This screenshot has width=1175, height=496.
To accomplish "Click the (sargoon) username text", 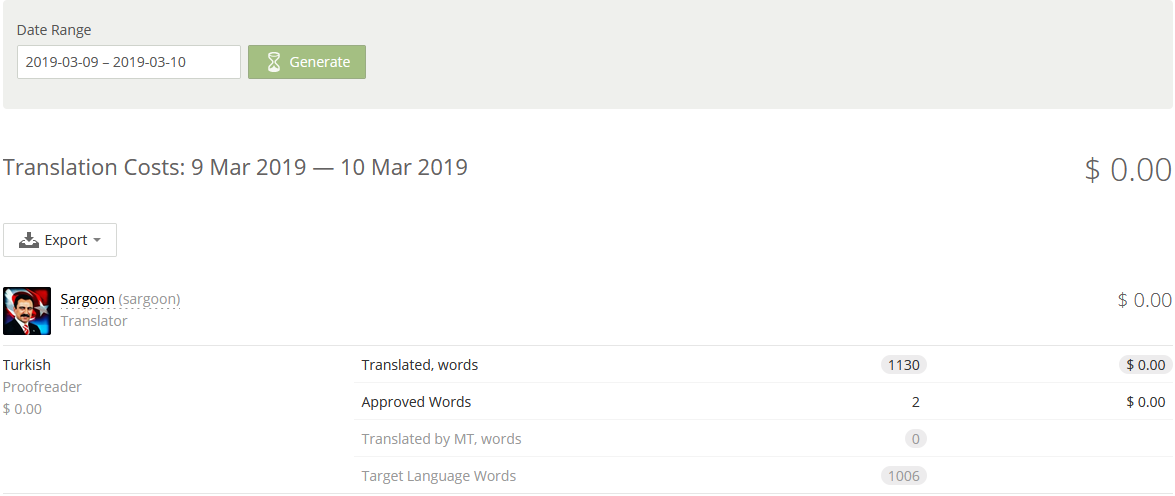I will [x=149, y=299].
